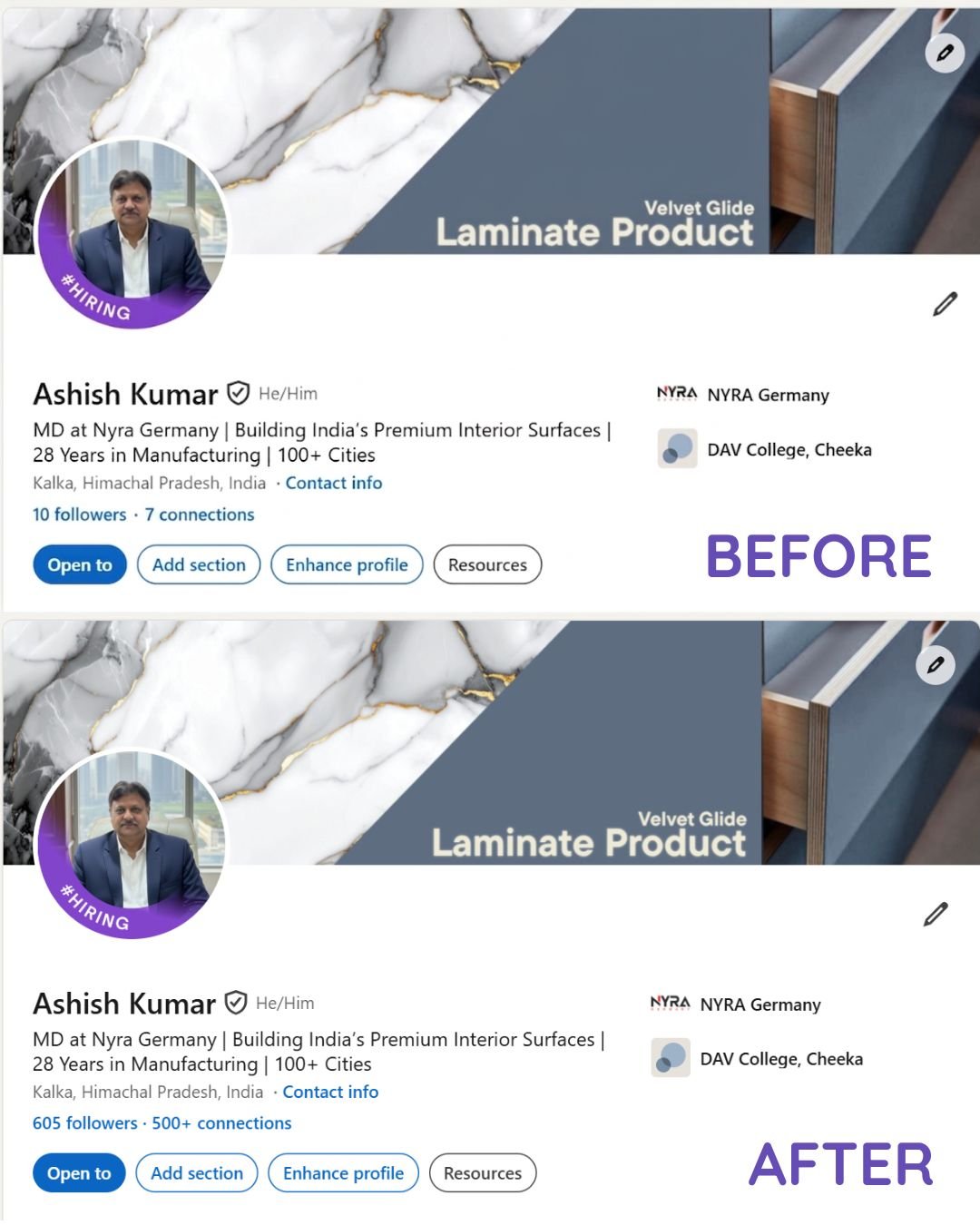Open 500+ connections link
The width and height of the screenshot is (980, 1225).
221,1123
